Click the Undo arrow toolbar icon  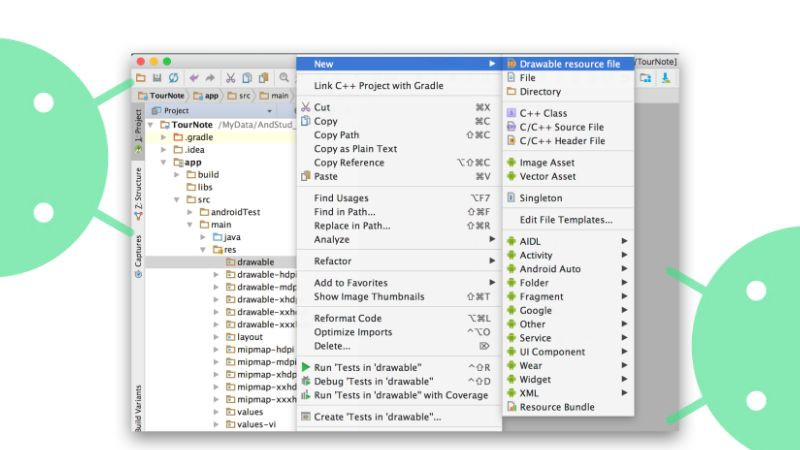(x=194, y=78)
